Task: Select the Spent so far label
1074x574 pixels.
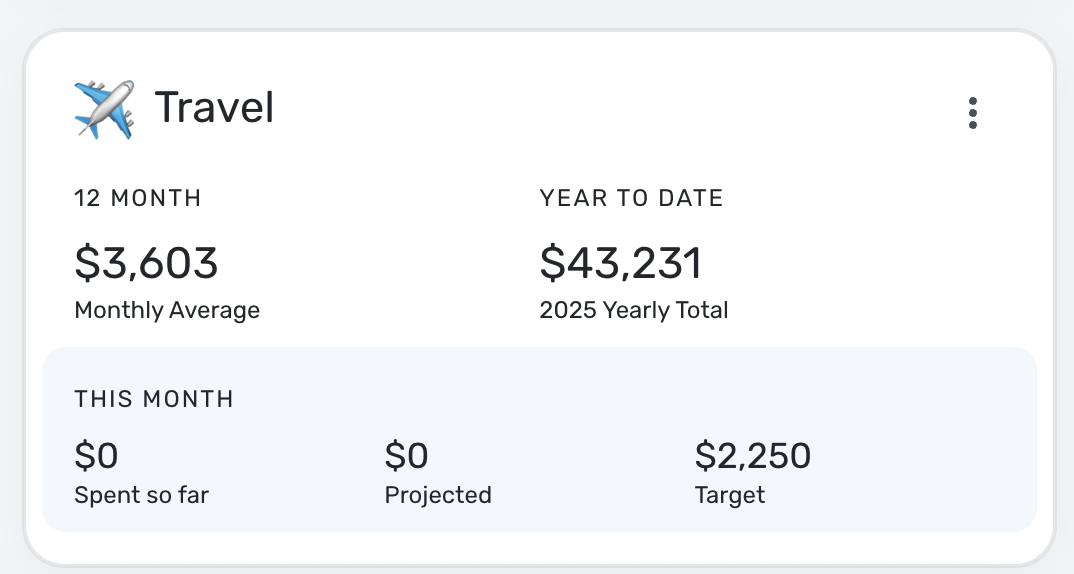Action: coord(141,495)
